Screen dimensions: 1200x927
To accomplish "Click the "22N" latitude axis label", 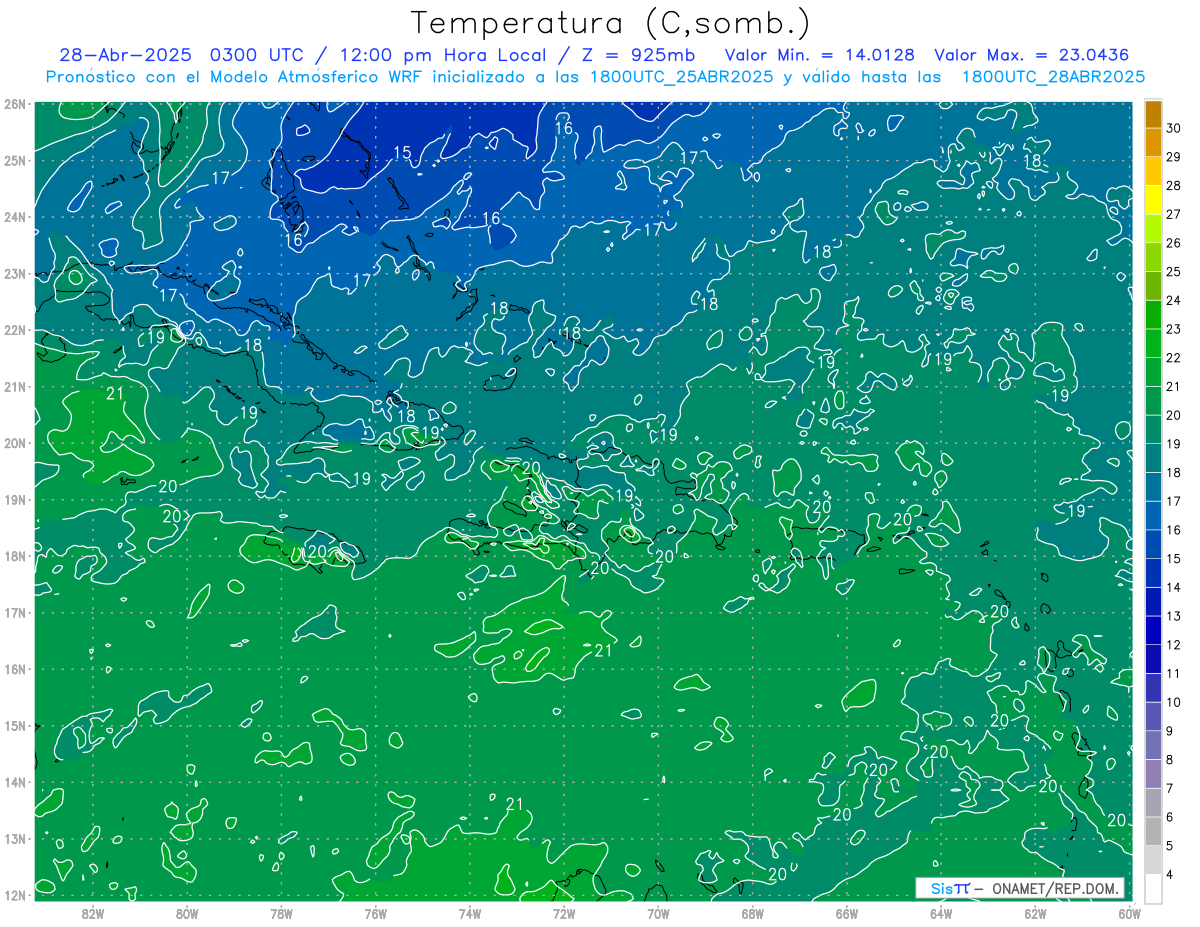I will point(15,330).
